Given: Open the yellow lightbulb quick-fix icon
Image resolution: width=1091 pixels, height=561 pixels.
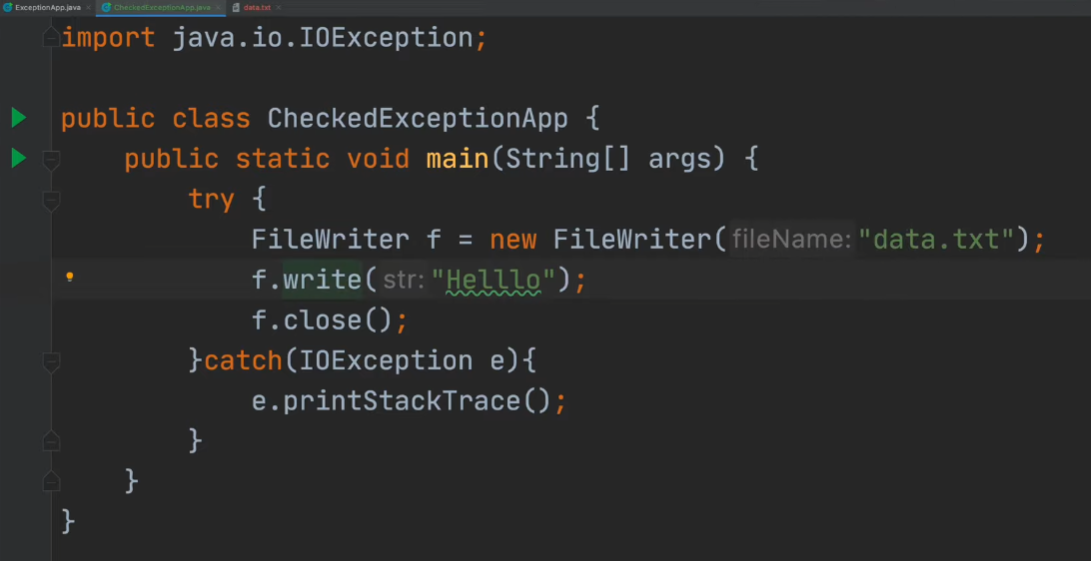Looking at the screenshot, I should pos(70,277).
